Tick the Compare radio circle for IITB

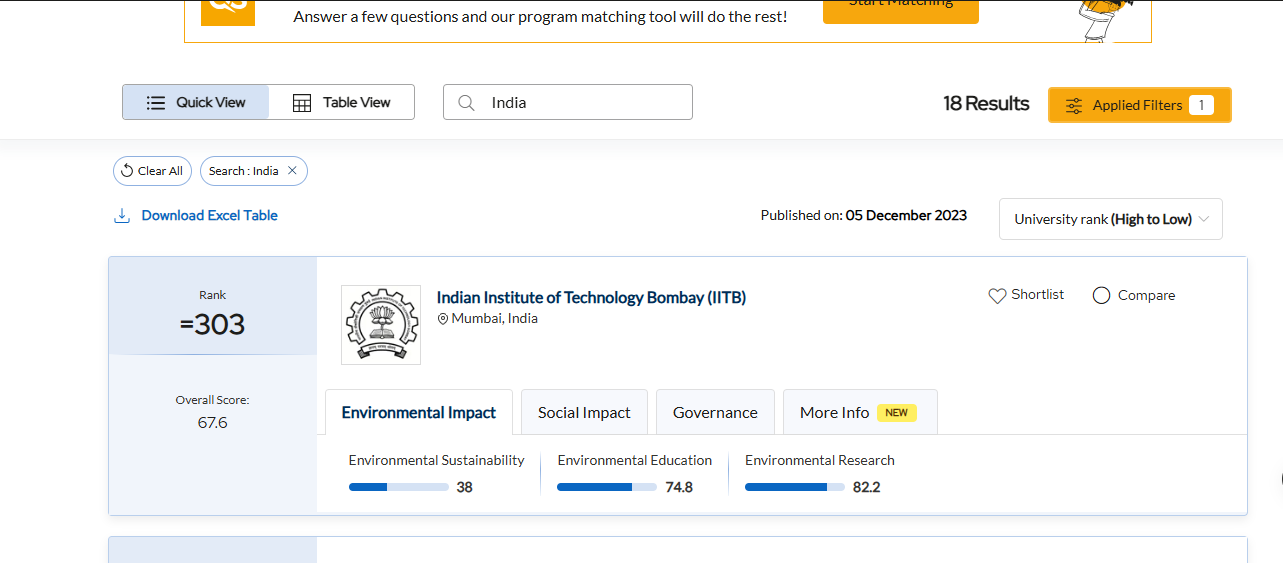[x=1102, y=295]
